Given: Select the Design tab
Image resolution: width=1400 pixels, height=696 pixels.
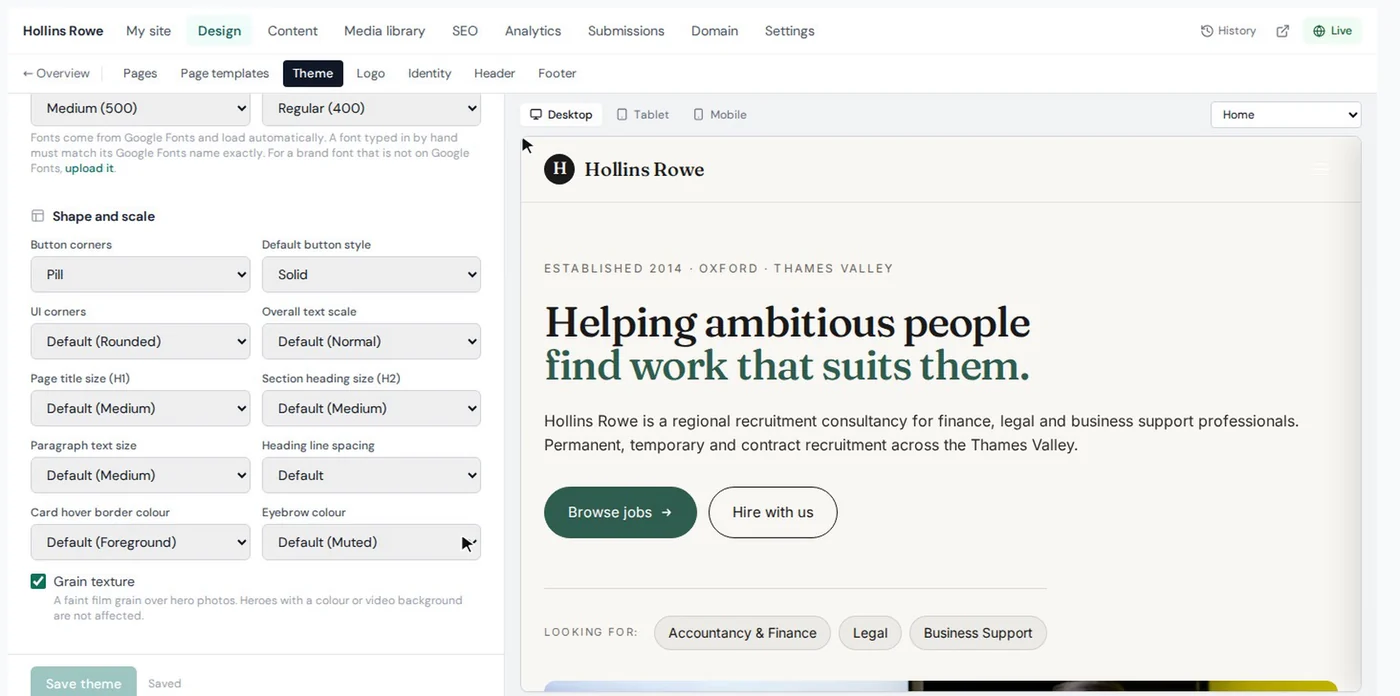Looking at the screenshot, I should click(x=219, y=31).
